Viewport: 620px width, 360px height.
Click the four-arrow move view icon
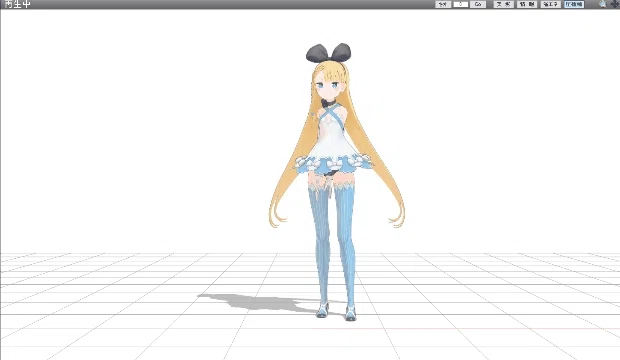615,4
